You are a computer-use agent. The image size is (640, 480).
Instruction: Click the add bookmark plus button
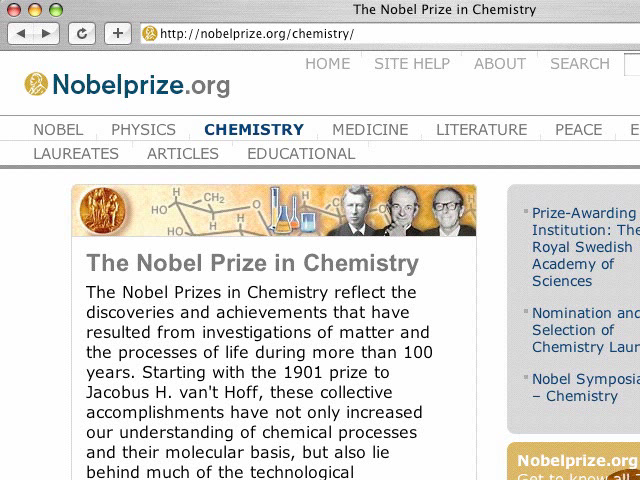pyautogui.click(x=117, y=34)
